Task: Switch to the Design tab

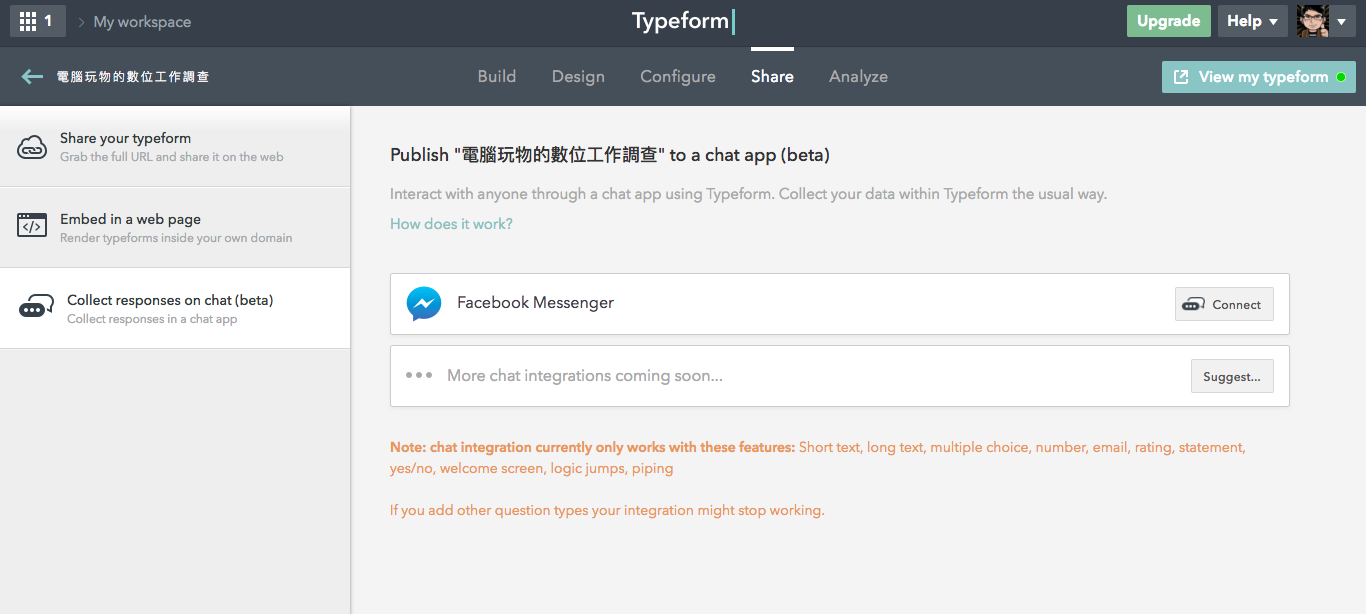Action: (x=578, y=76)
